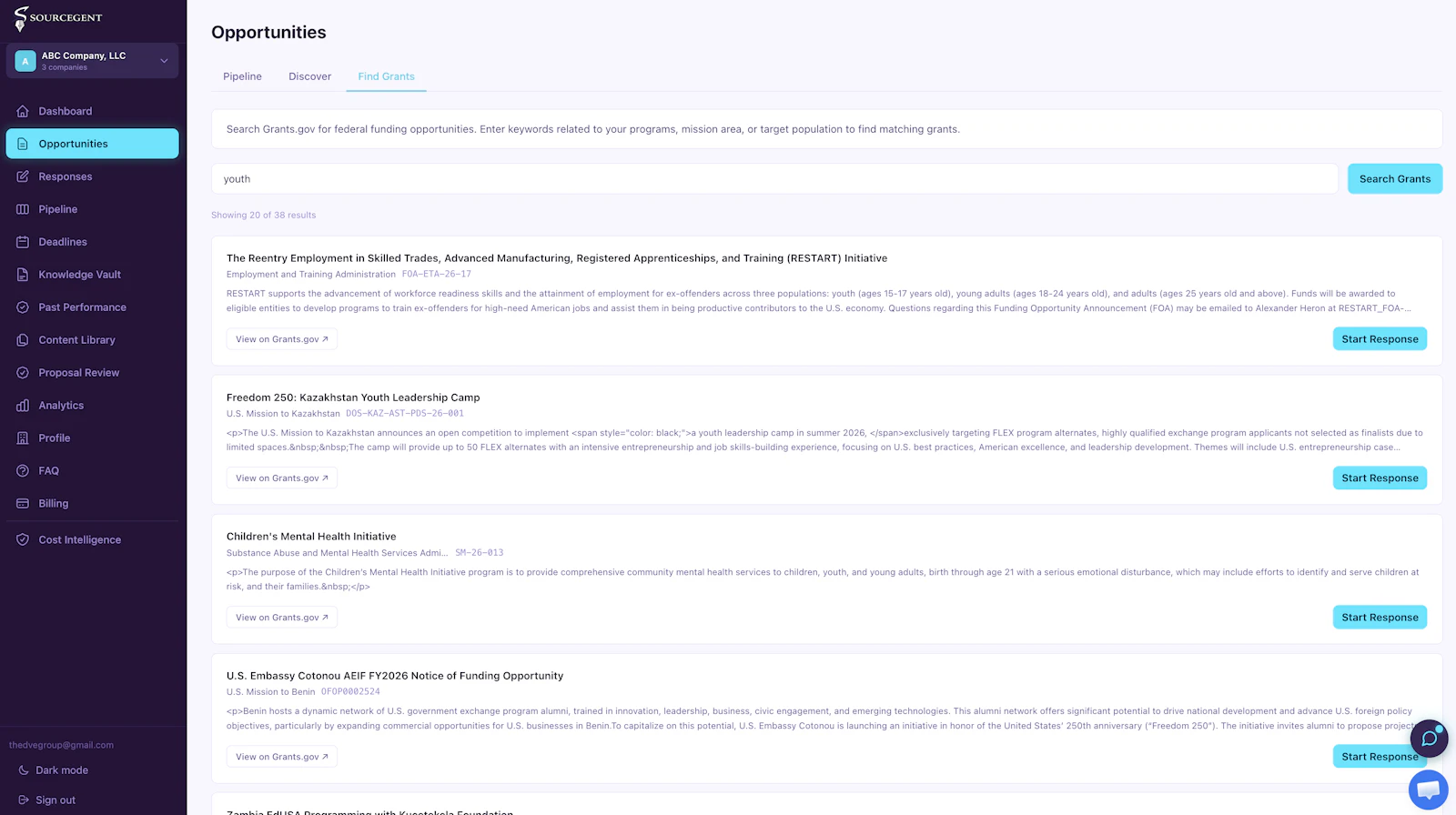Click the Content Library copy icon
This screenshot has width=1456, height=815.
[23, 340]
